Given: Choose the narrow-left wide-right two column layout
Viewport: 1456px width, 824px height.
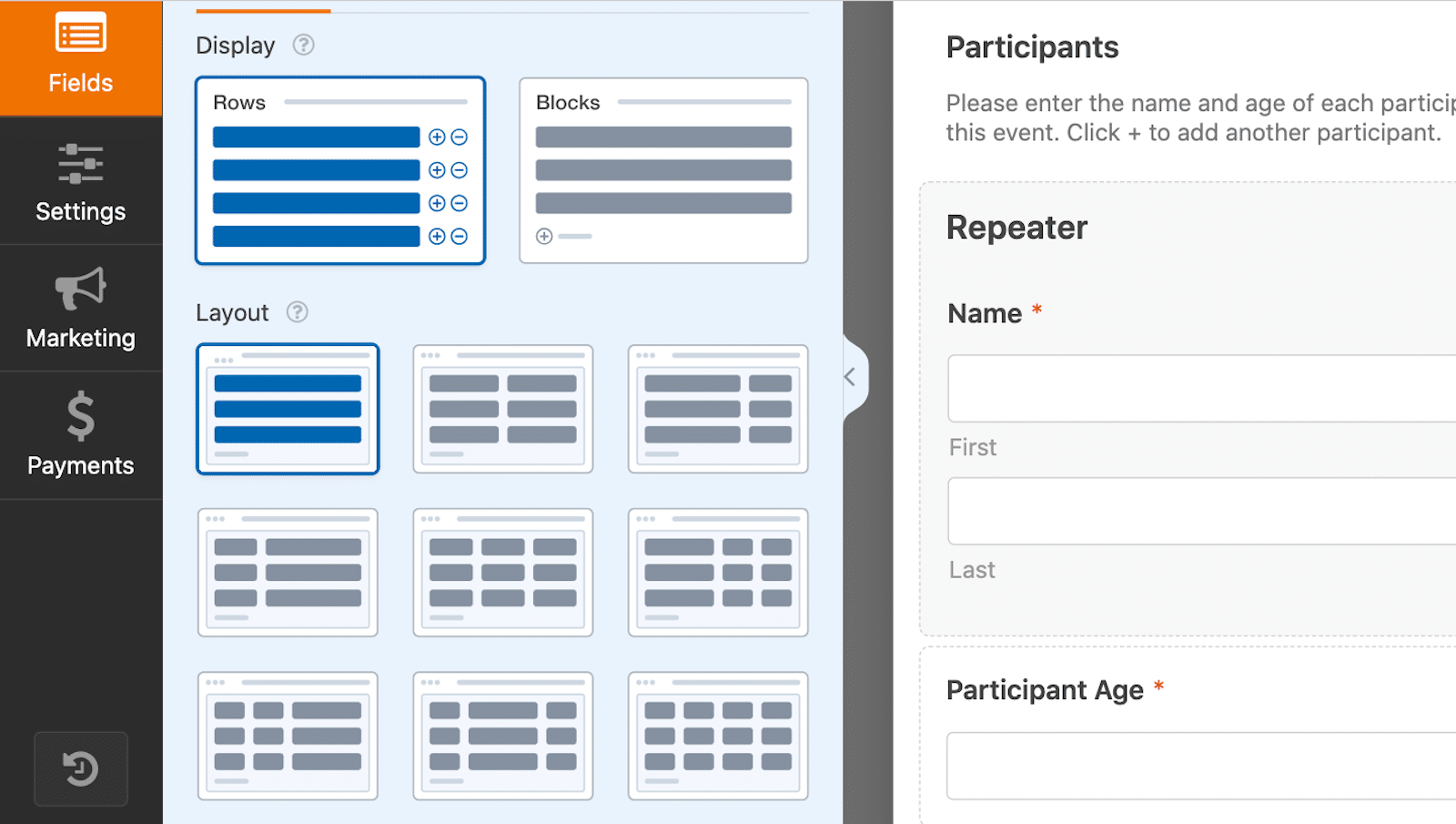Looking at the screenshot, I should [x=288, y=573].
